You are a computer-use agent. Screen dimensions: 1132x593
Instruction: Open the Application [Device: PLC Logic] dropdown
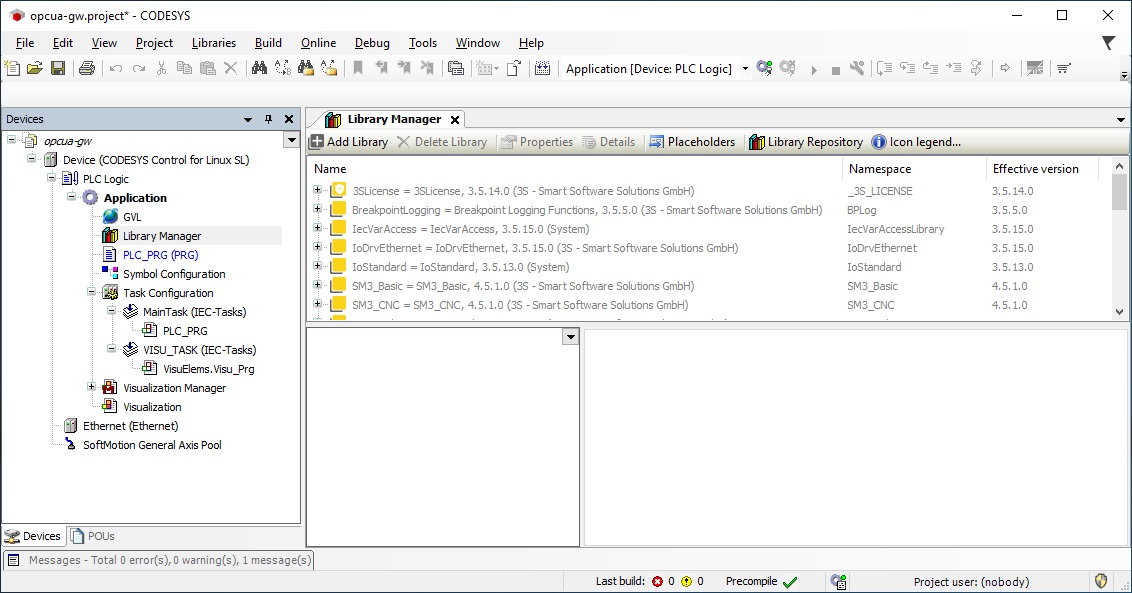745,69
